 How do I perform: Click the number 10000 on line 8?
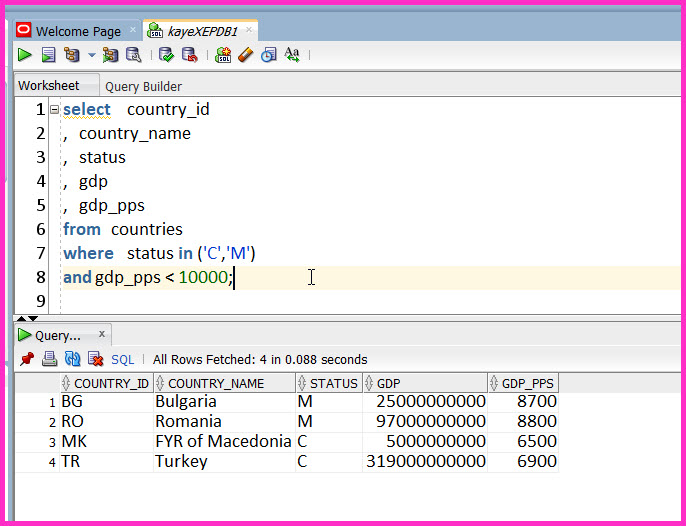pos(203,277)
